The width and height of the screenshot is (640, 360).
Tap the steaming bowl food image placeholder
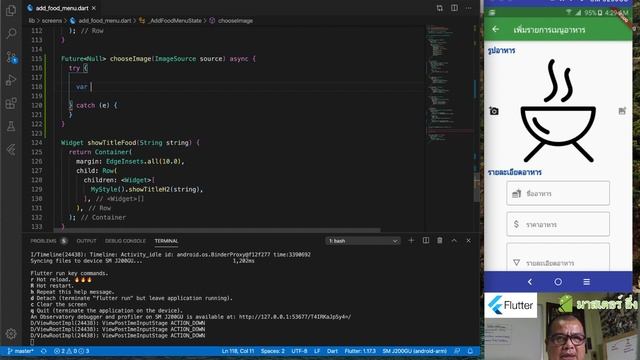[558, 111]
